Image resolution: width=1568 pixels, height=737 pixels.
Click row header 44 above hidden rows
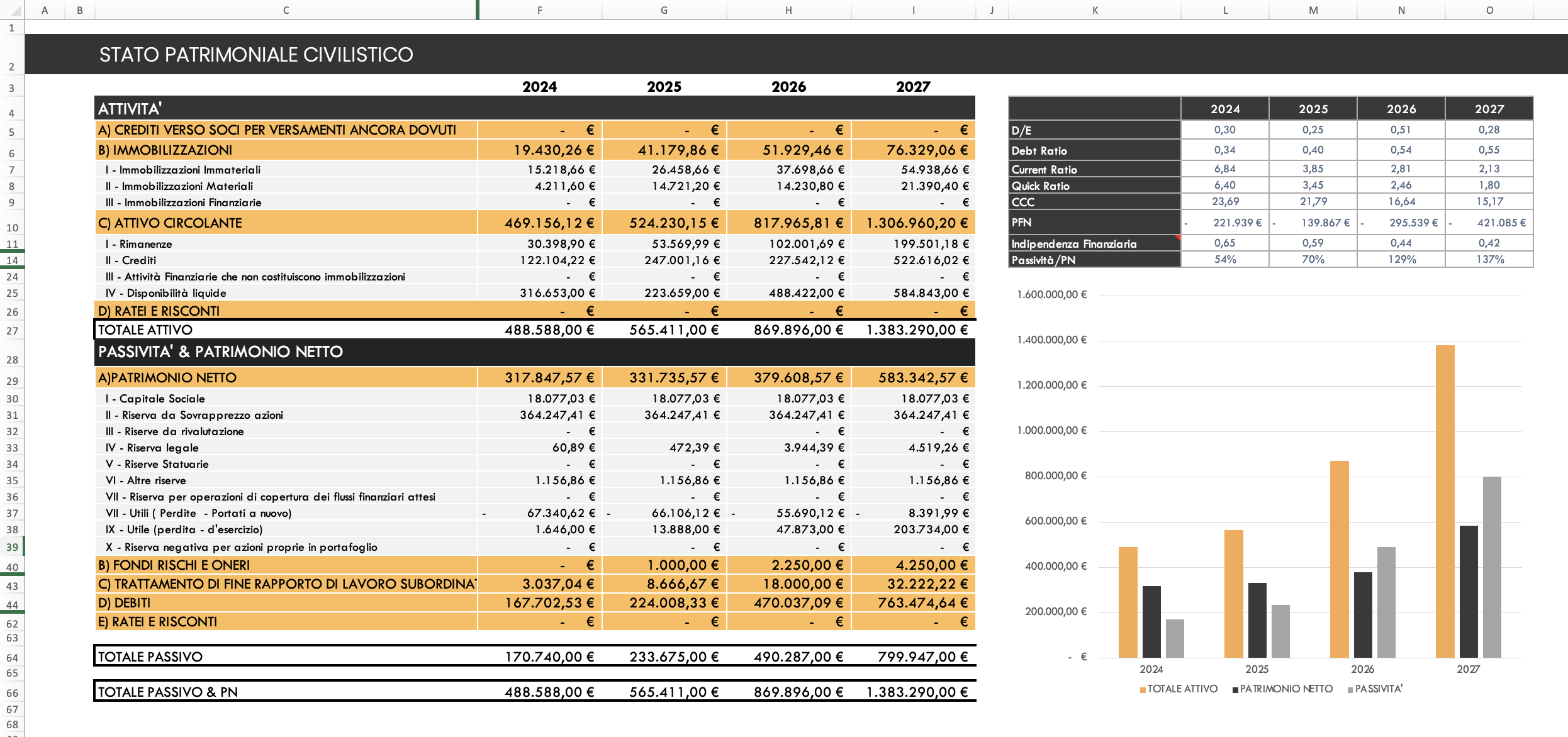point(12,605)
